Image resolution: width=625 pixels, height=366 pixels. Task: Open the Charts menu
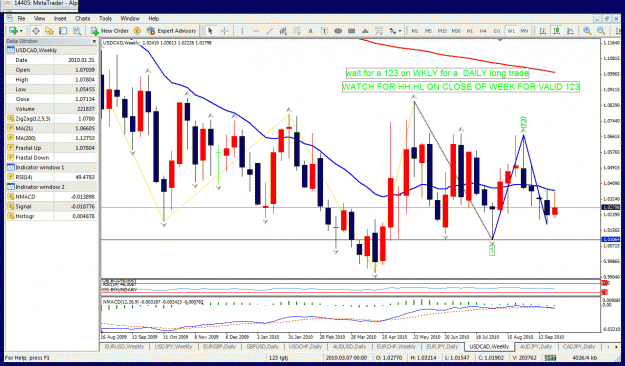pos(83,18)
